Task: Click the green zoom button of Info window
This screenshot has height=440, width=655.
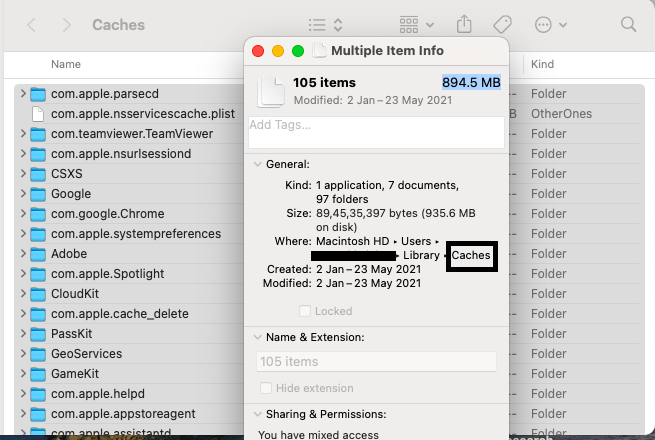Action: [x=298, y=51]
